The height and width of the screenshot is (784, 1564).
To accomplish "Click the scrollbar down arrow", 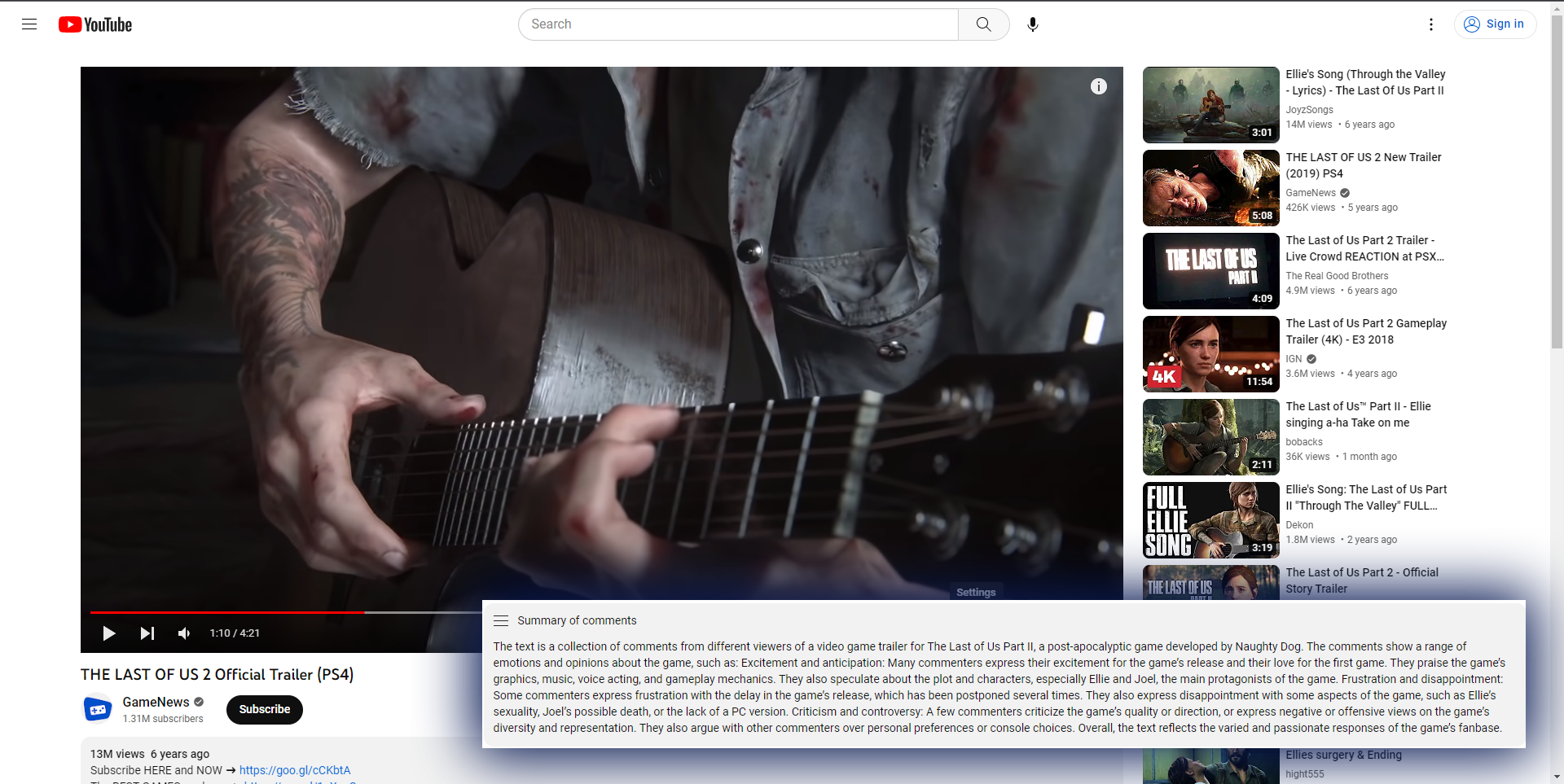I will click(x=1557, y=777).
